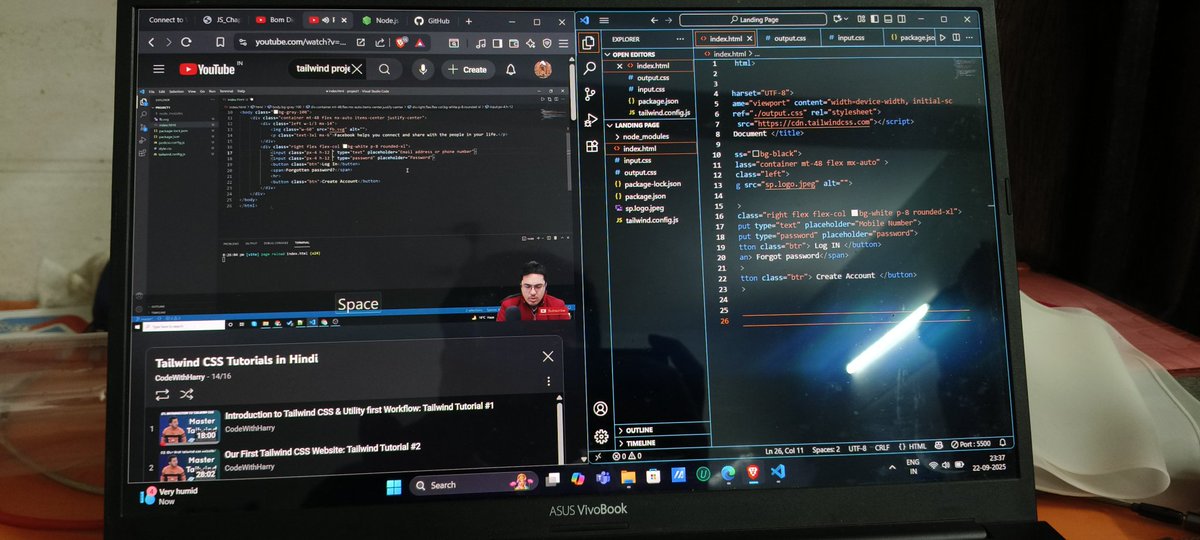Image resolution: width=1200 pixels, height=540 pixels.
Task: Open sp.logo.jpeg in the Explorer
Action: pos(644,207)
